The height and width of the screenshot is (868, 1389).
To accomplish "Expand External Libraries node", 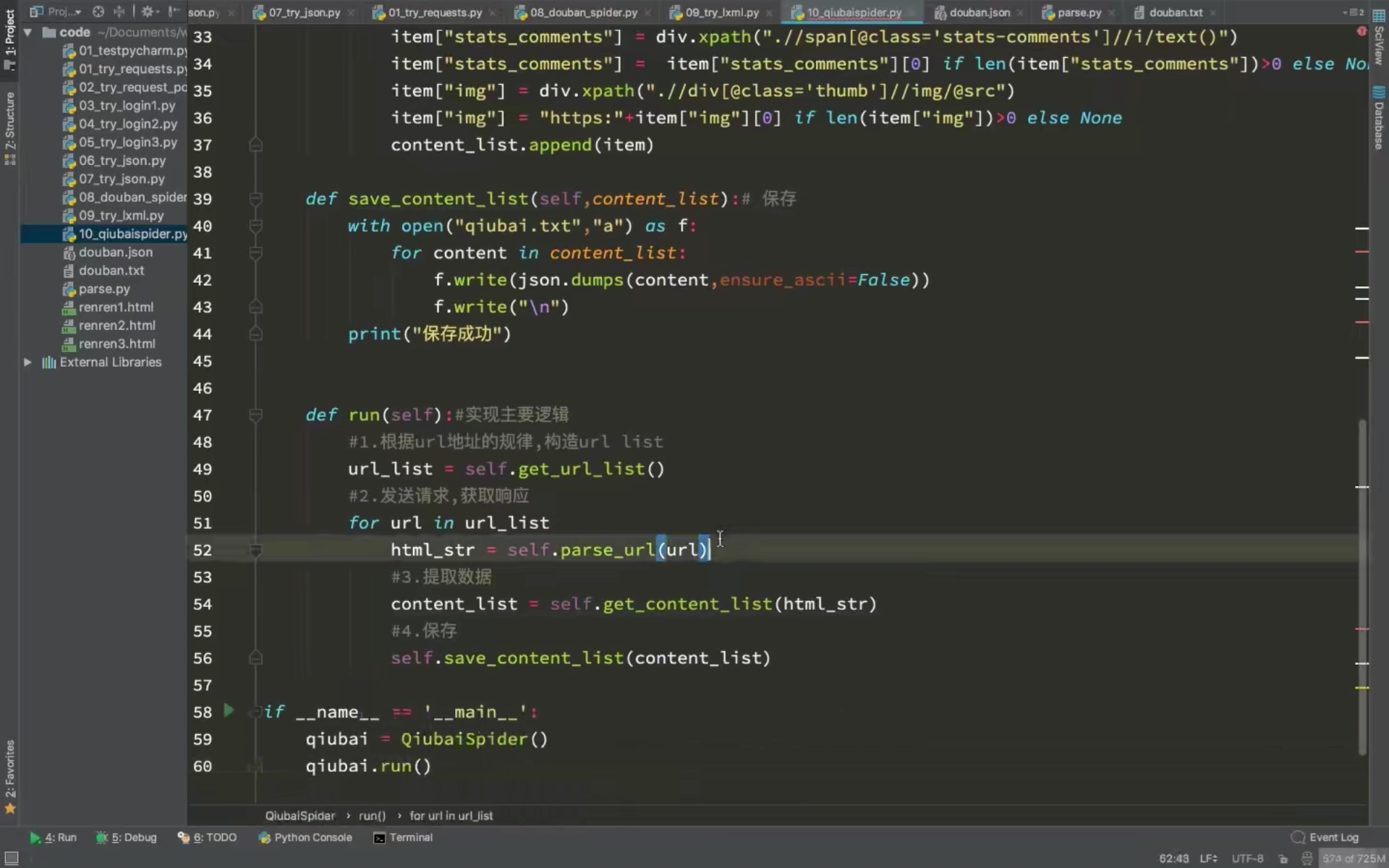I will [27, 362].
